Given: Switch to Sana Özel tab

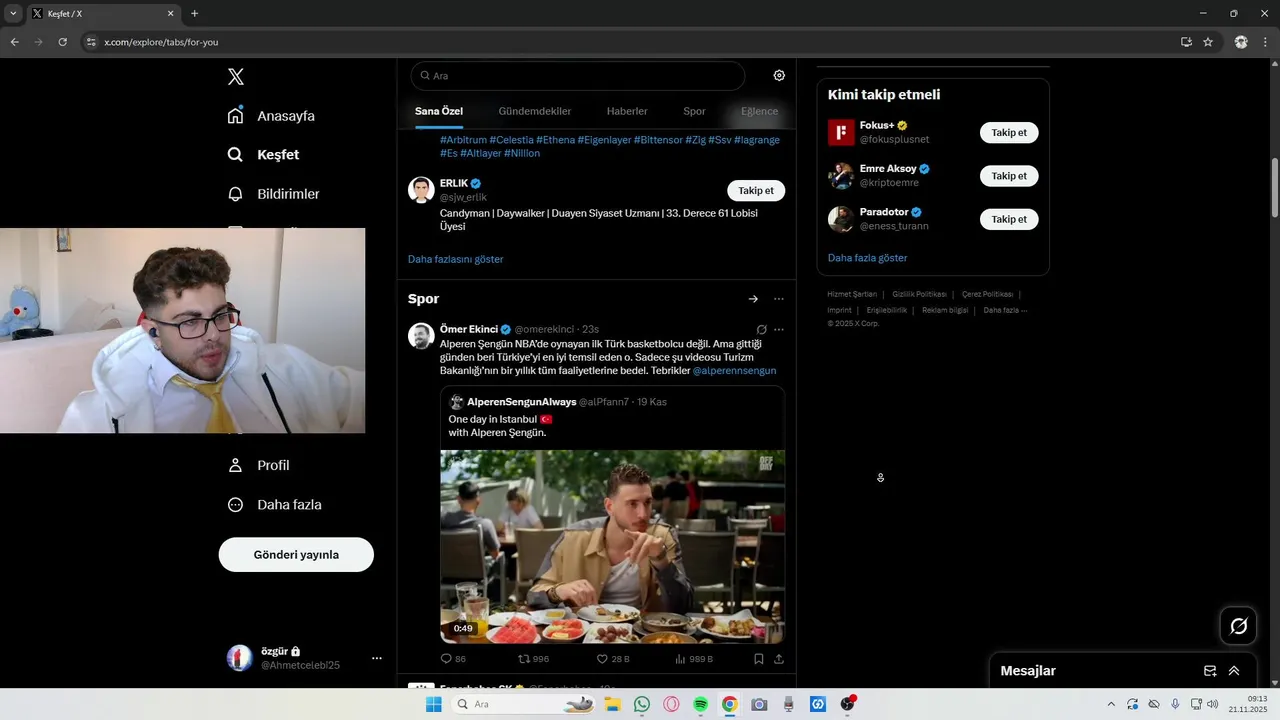Looking at the screenshot, I should [x=439, y=111].
